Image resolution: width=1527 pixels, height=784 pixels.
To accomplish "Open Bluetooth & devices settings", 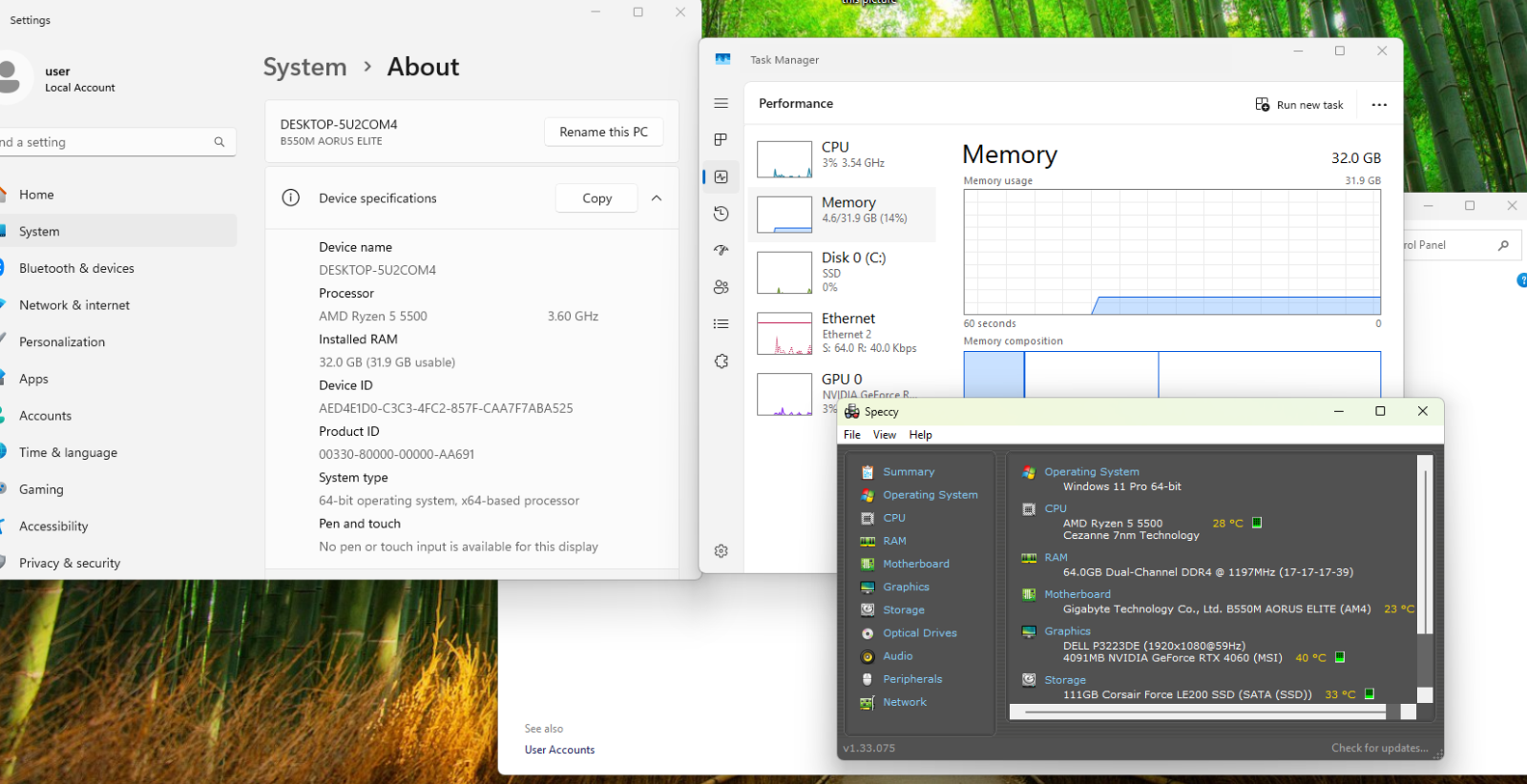I will pos(118,268).
